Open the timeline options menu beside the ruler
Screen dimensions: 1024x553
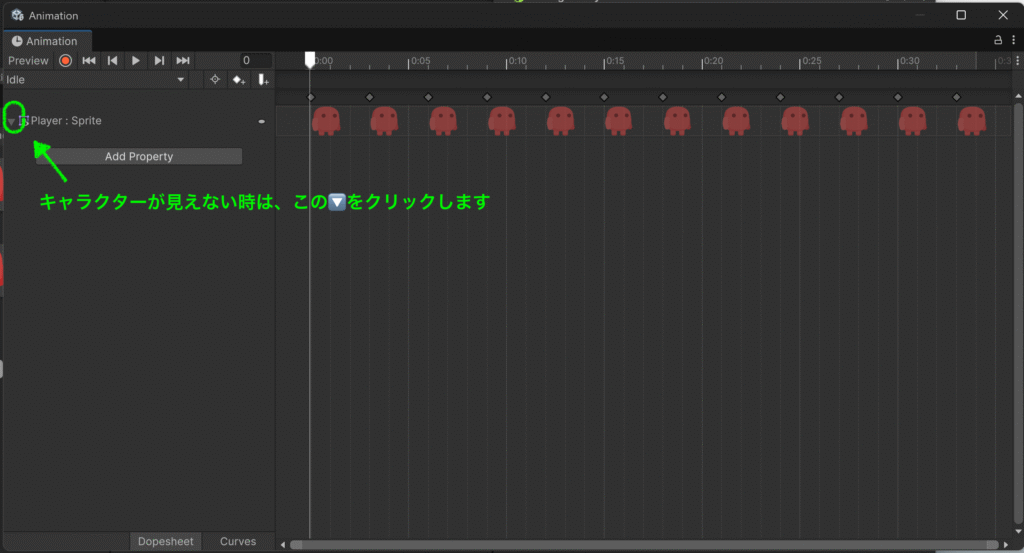point(1017,62)
